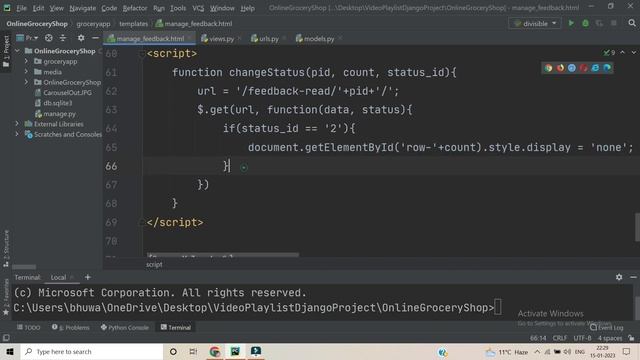Screen dimensions: 640x360
Task: Hide the Project panel with minus icon
Action: coord(95,38)
